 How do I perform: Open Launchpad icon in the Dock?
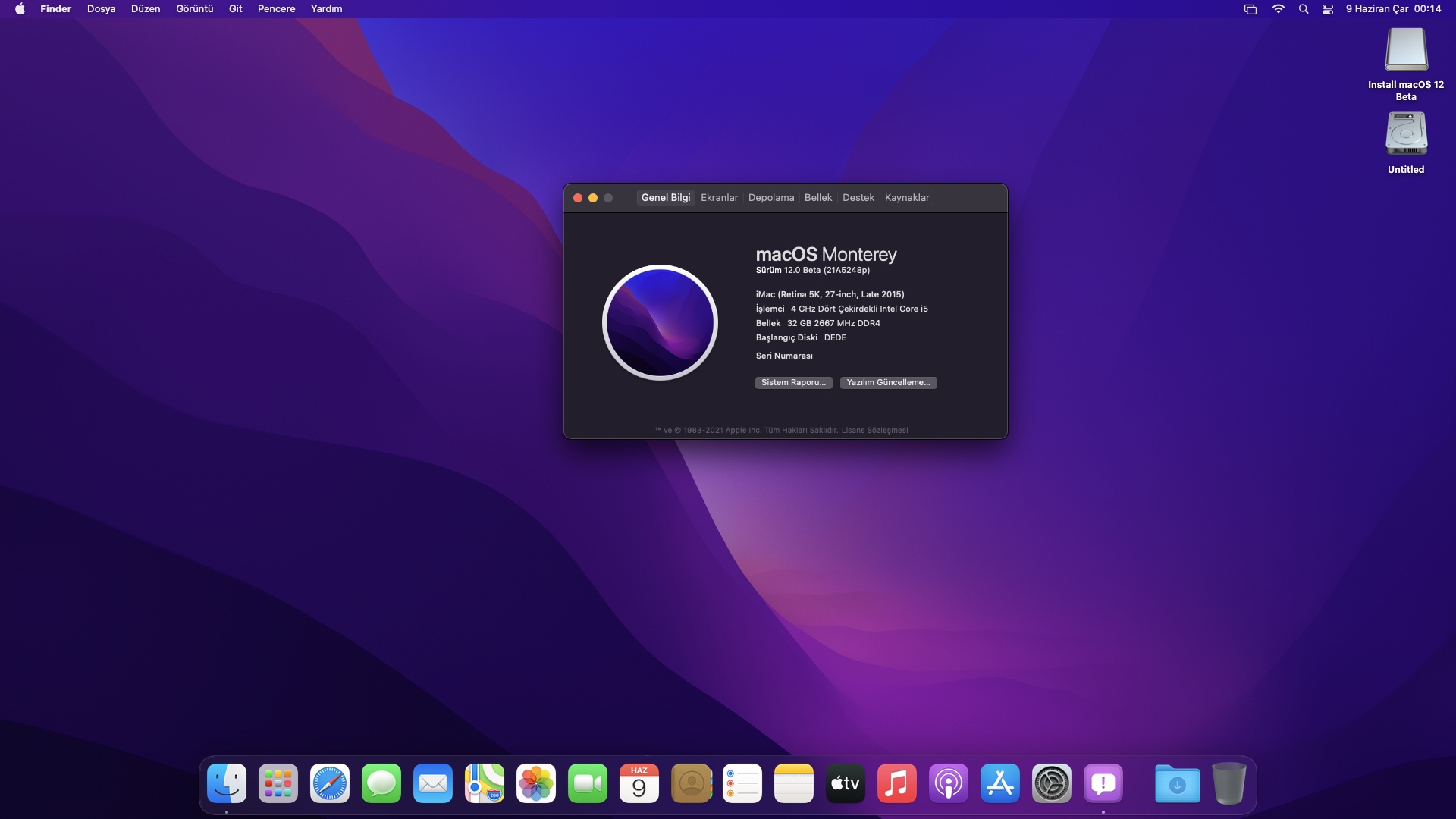pos(278,783)
